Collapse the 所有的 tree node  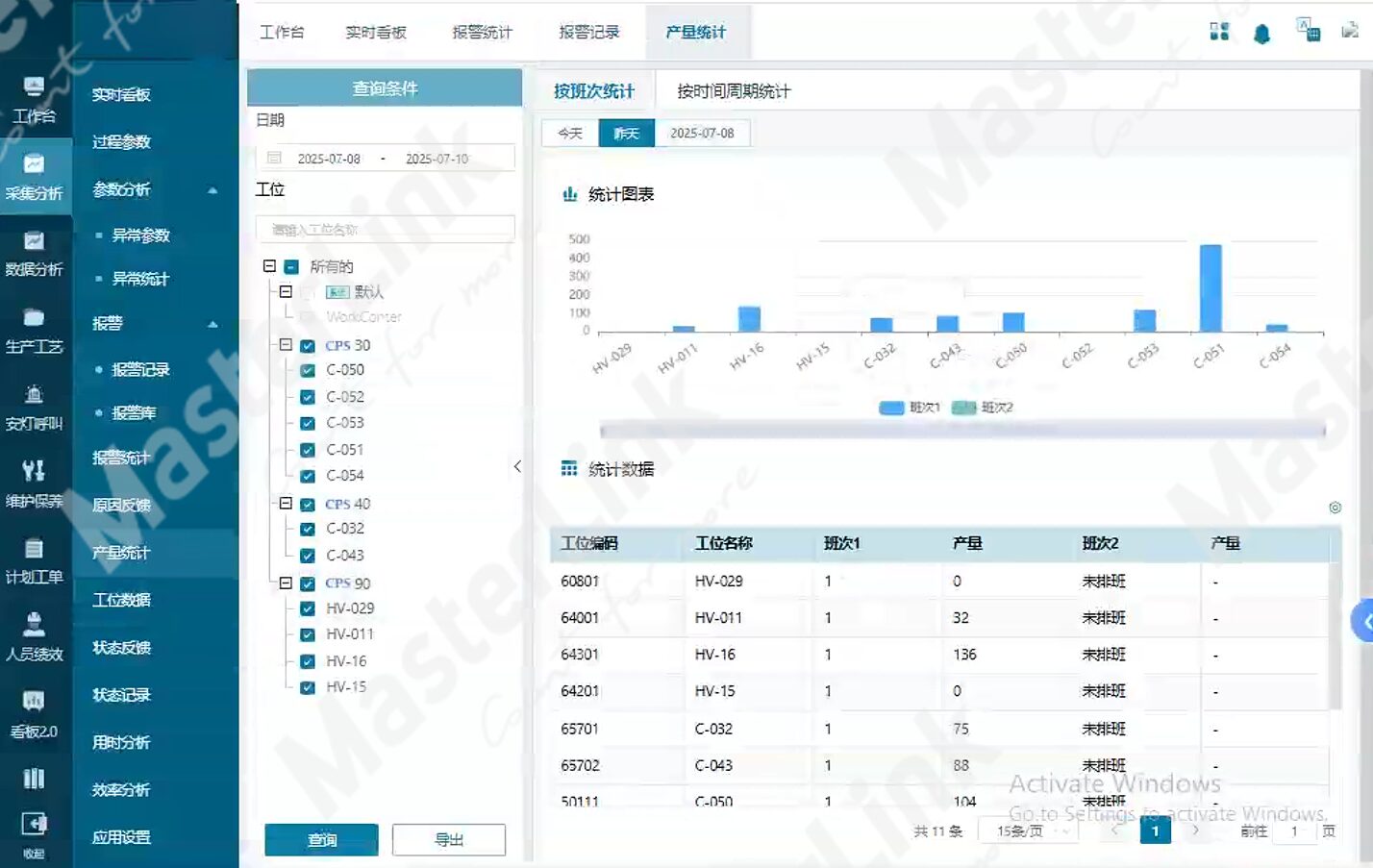pyautogui.click(x=269, y=266)
